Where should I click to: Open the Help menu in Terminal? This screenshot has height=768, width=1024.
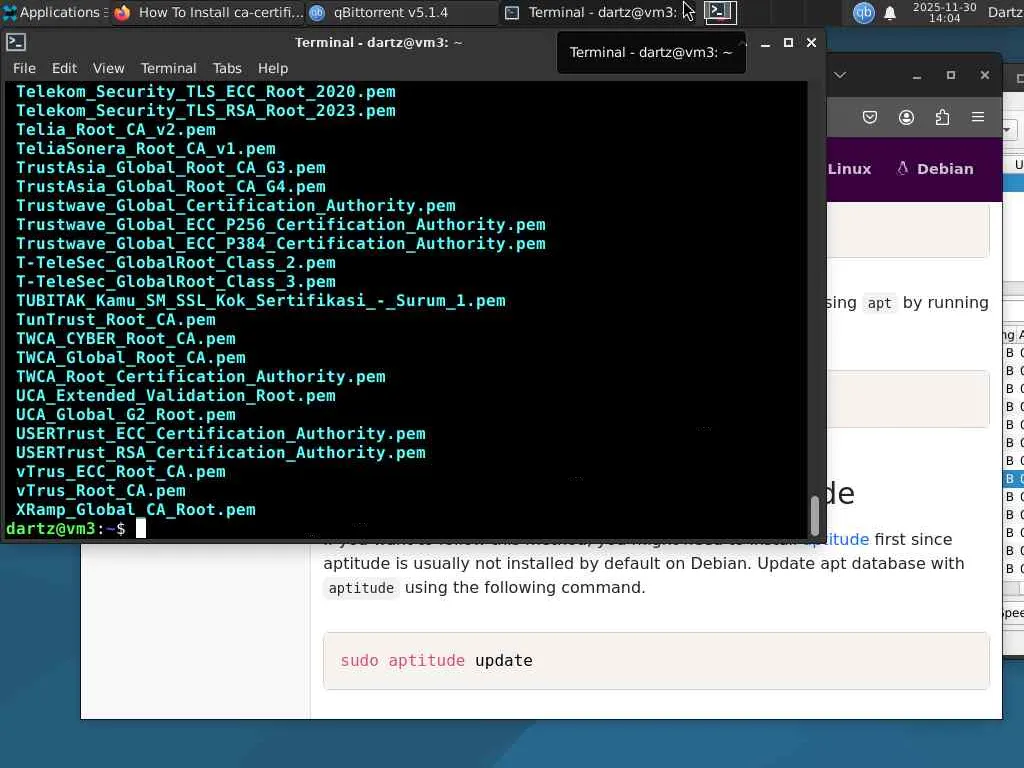272,68
